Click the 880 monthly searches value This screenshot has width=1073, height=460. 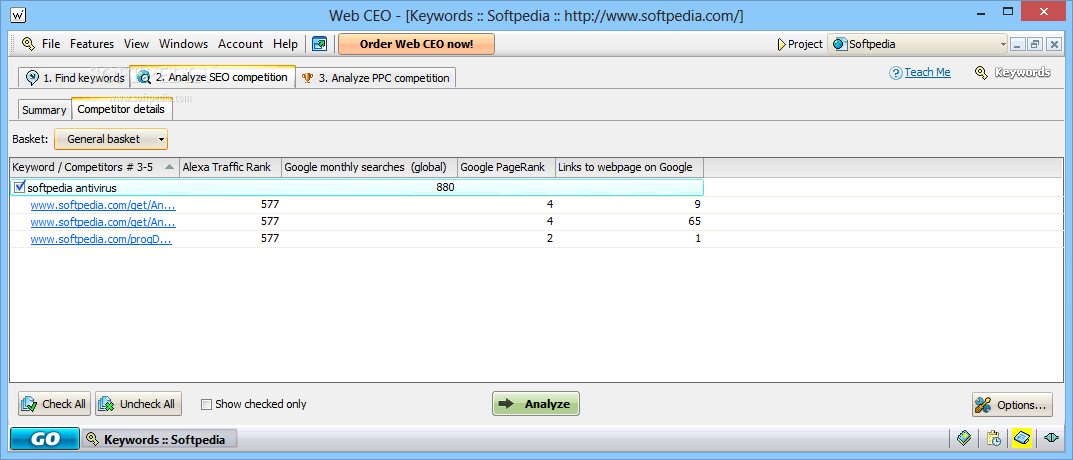click(445, 188)
